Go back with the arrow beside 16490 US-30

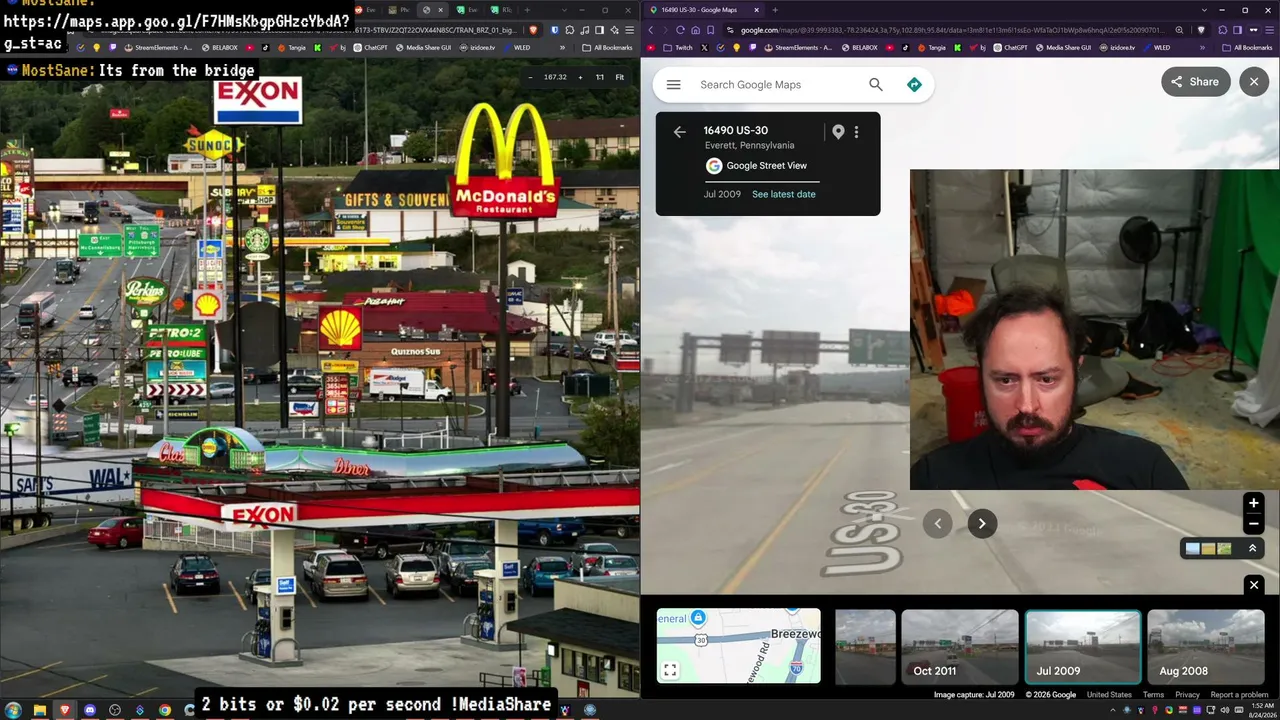680,132
